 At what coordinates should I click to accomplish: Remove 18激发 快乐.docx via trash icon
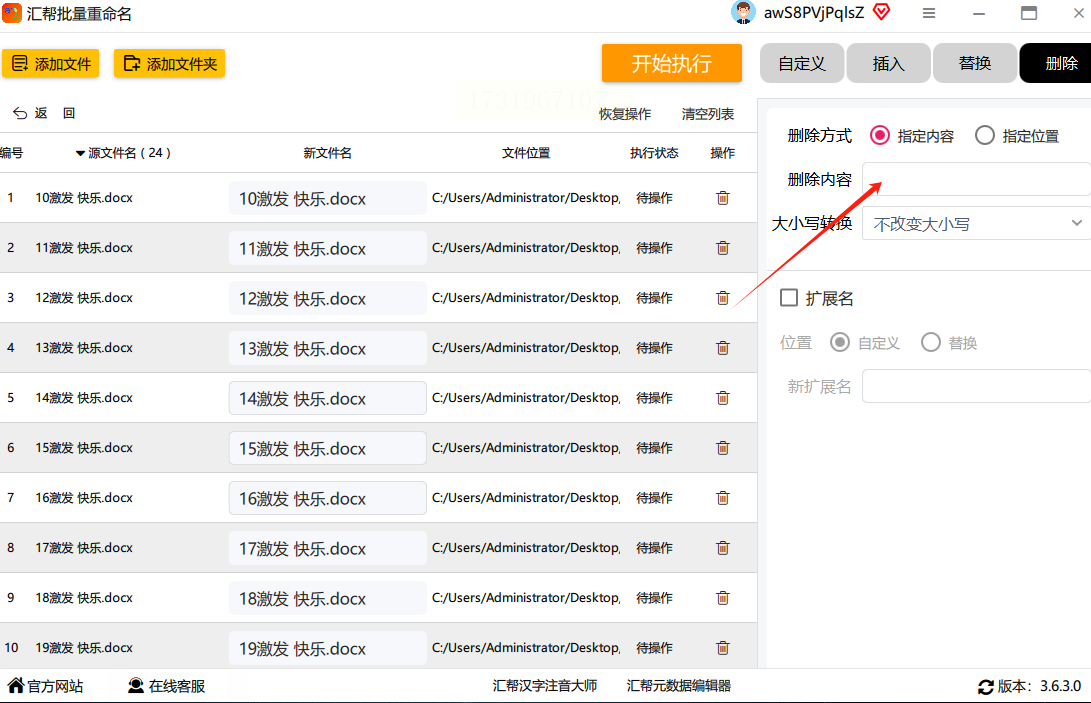(723, 599)
